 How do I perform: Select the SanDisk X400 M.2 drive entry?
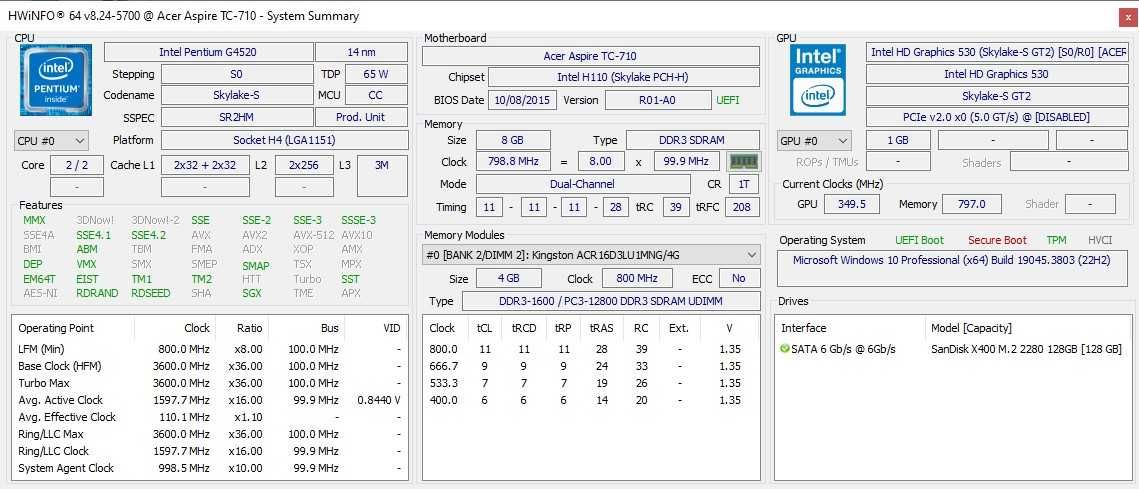point(952,349)
